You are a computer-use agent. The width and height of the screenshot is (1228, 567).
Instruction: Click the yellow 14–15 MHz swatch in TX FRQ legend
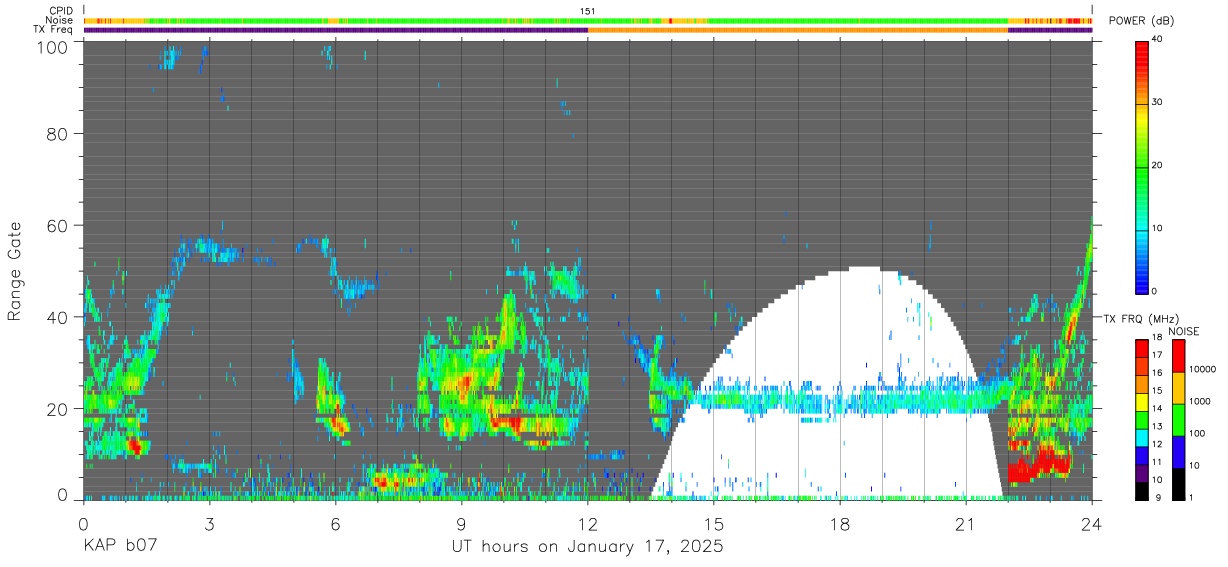[x=1142, y=400]
